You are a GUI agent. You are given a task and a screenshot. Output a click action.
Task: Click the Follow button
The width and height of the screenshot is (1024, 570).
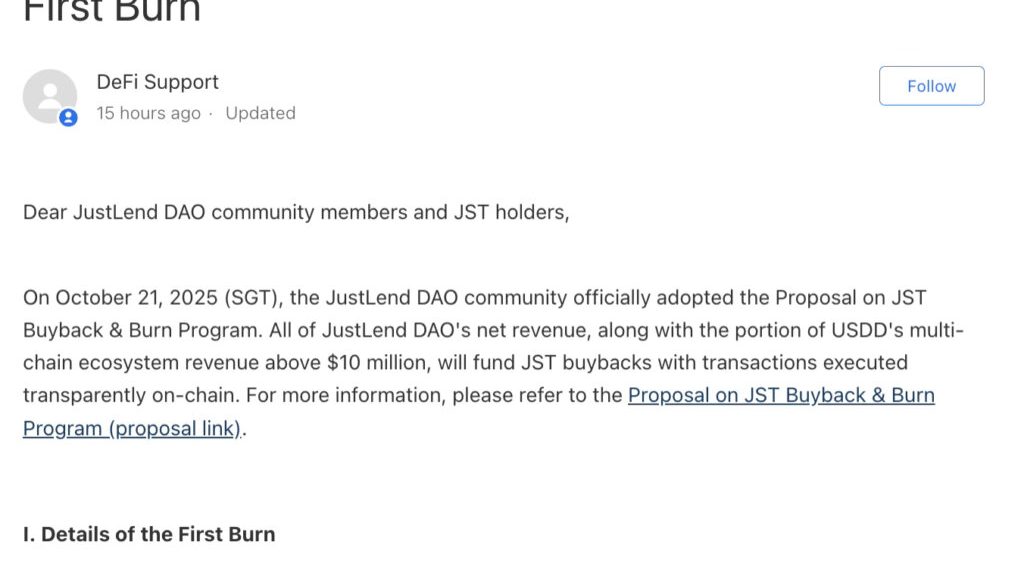click(x=931, y=86)
